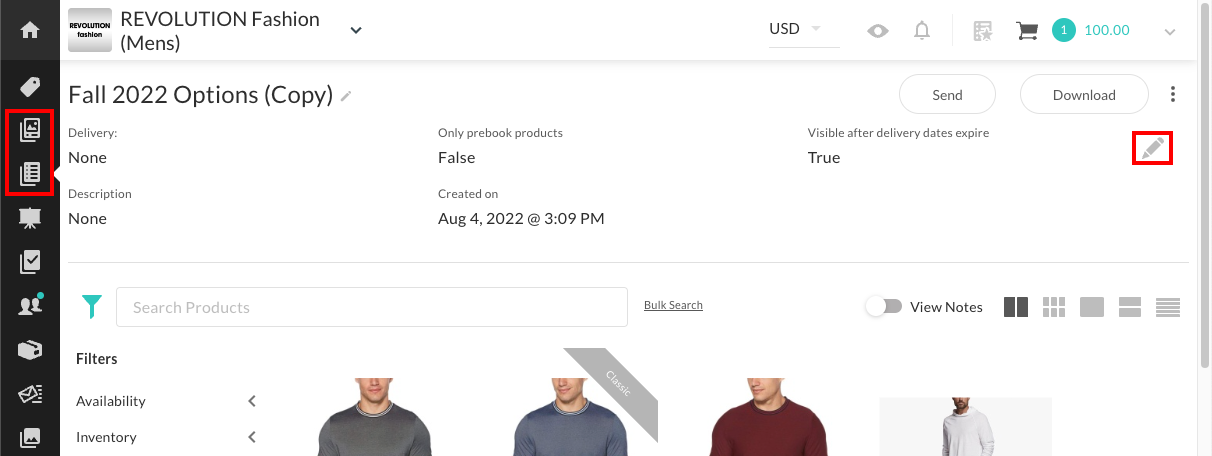
Task: Click the Search Products input field
Action: click(371, 307)
